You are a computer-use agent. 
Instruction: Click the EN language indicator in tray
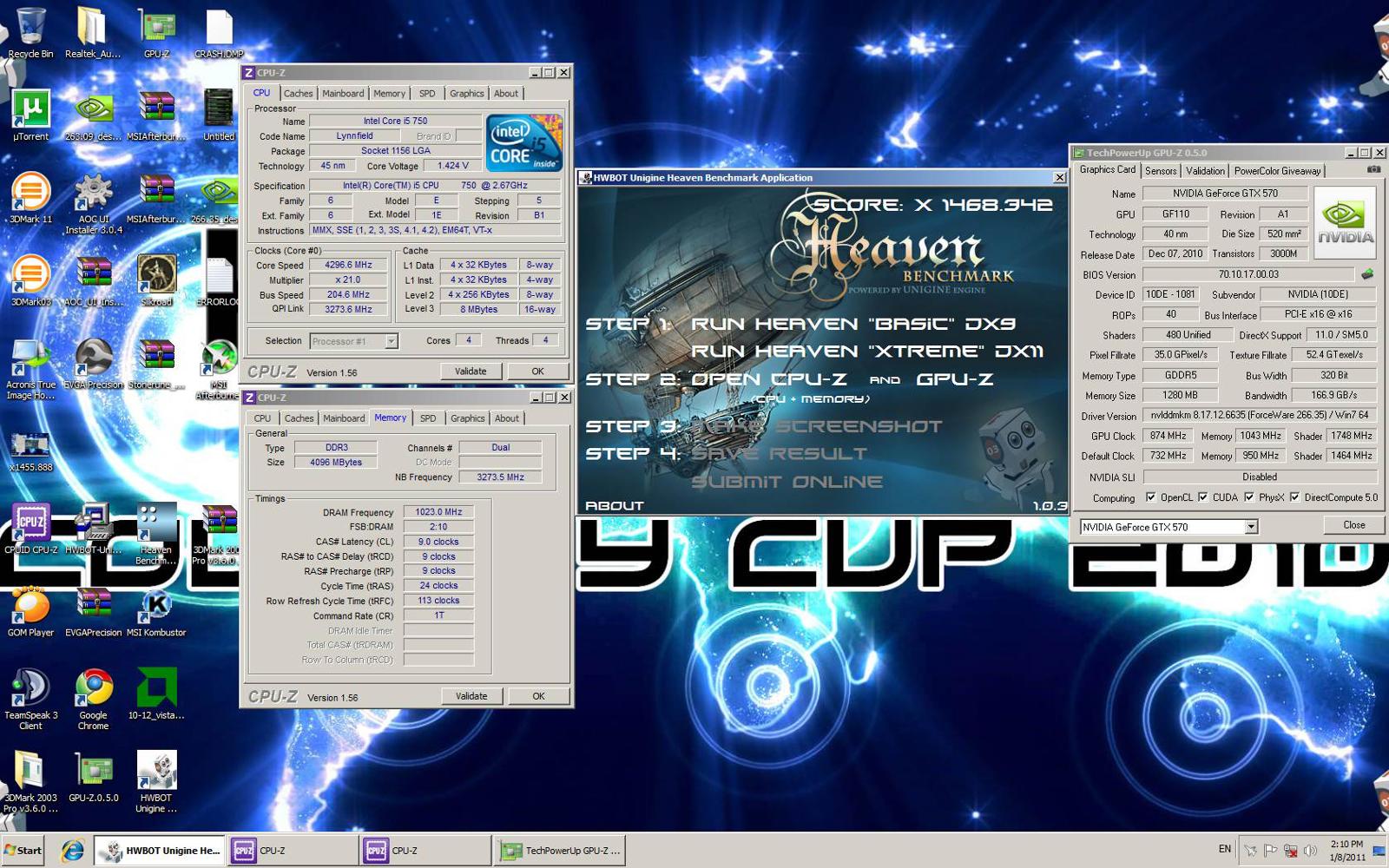[1225, 849]
